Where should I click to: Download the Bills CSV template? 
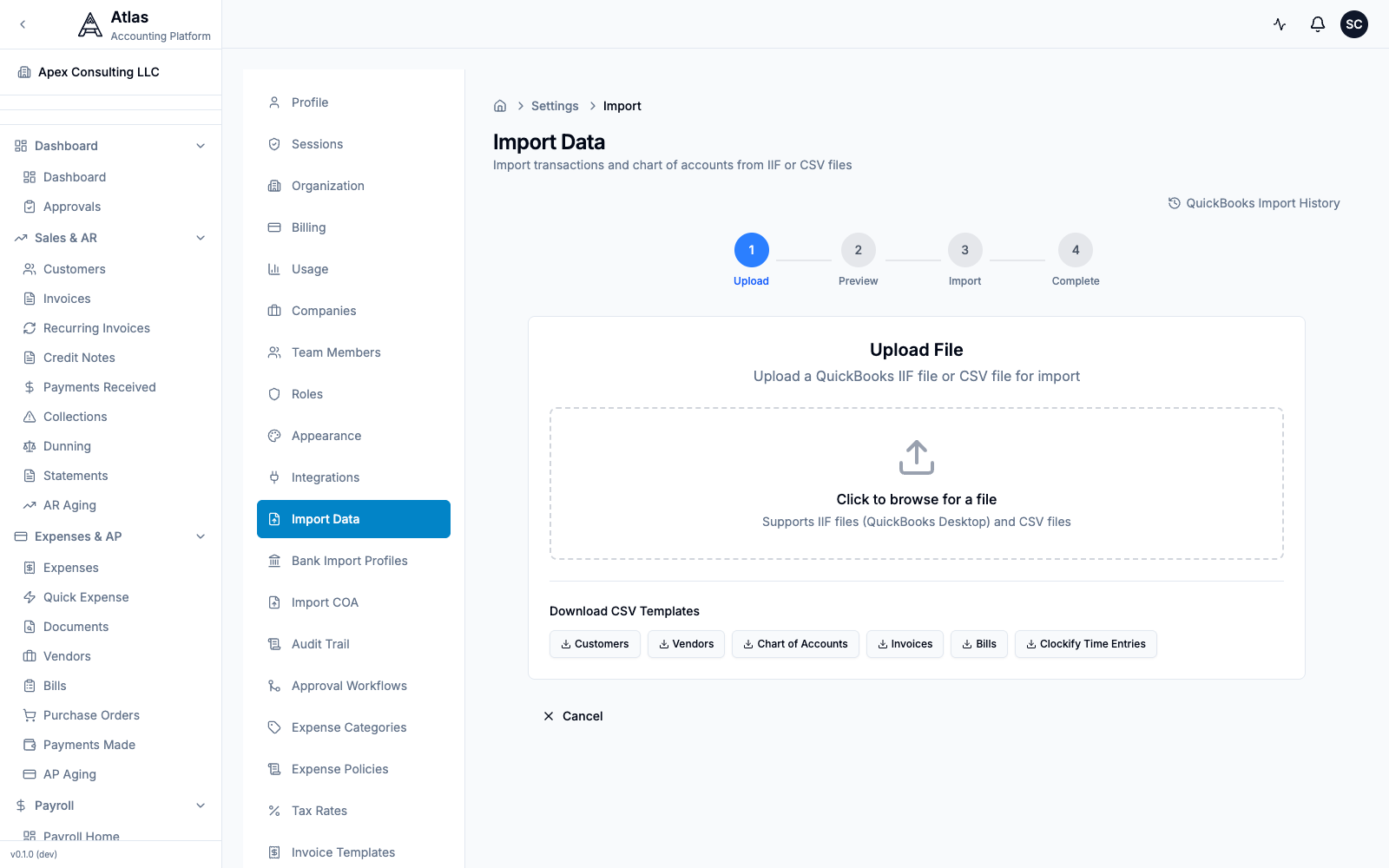pyautogui.click(x=979, y=644)
